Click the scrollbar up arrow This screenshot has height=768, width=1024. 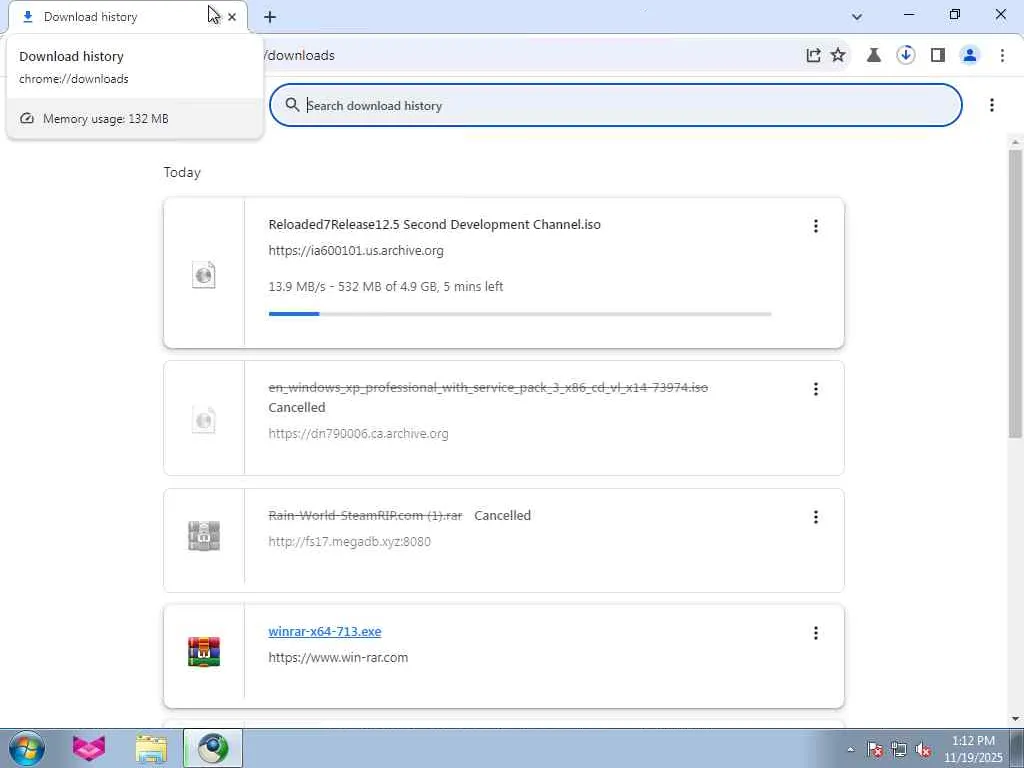point(1015,142)
